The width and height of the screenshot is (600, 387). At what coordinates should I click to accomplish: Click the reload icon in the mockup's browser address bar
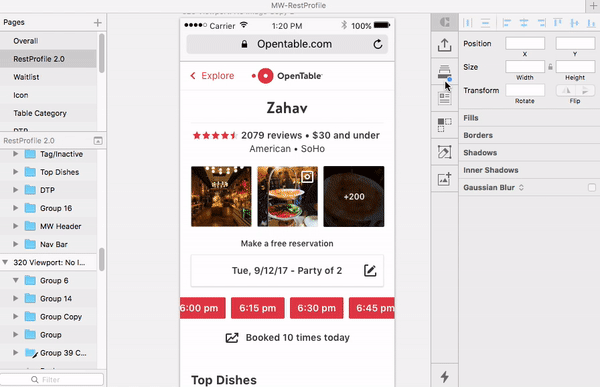(x=378, y=44)
